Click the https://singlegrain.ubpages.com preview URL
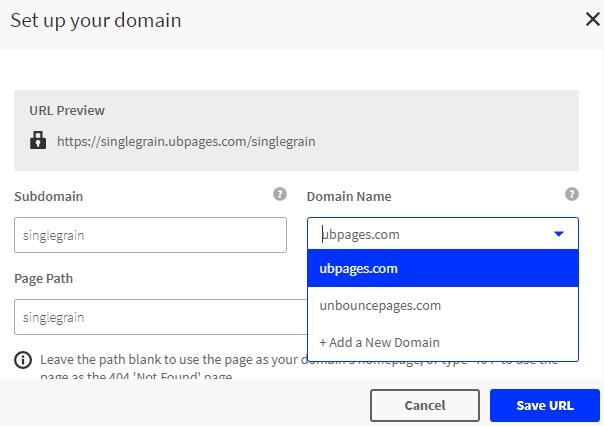This screenshot has height=426, width=604. (x=186, y=142)
